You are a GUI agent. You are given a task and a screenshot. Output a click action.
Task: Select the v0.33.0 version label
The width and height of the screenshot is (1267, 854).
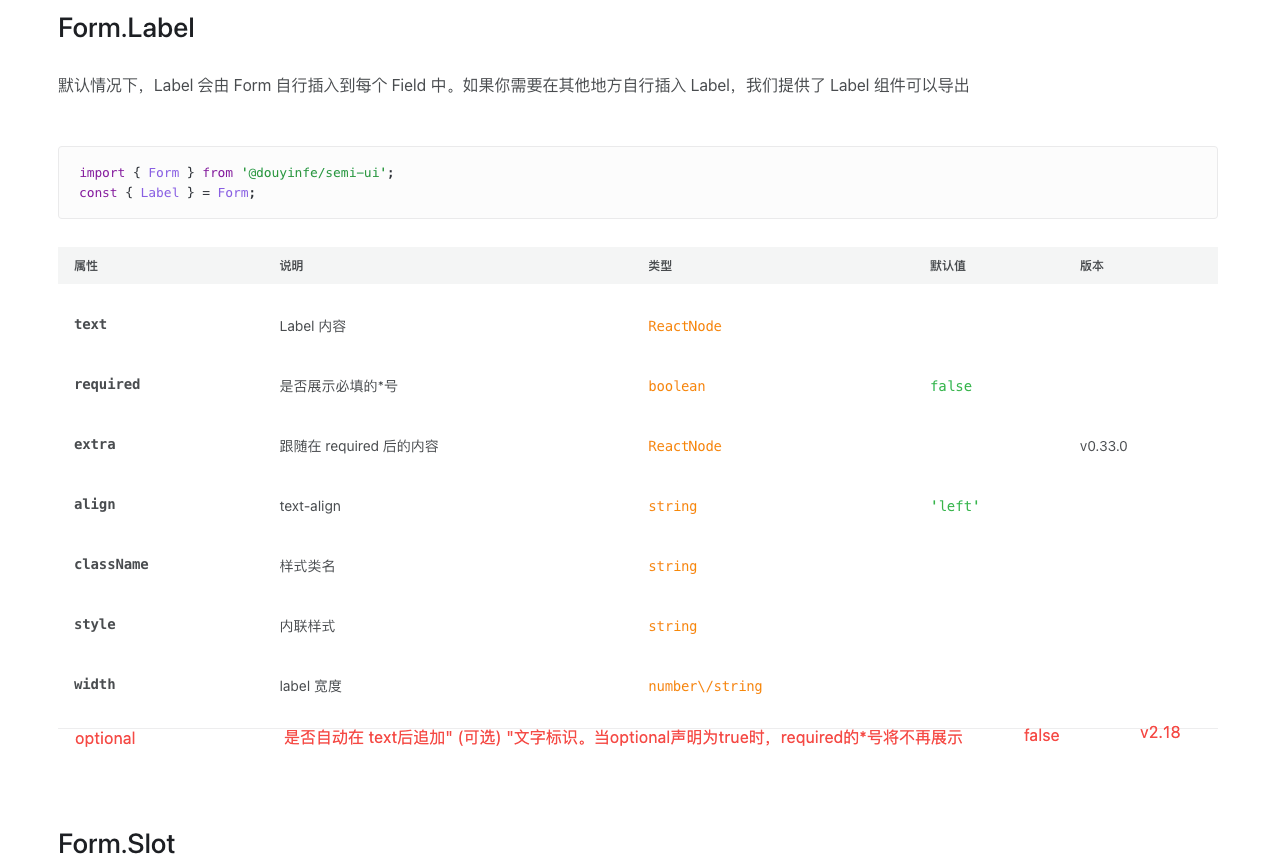1104,446
